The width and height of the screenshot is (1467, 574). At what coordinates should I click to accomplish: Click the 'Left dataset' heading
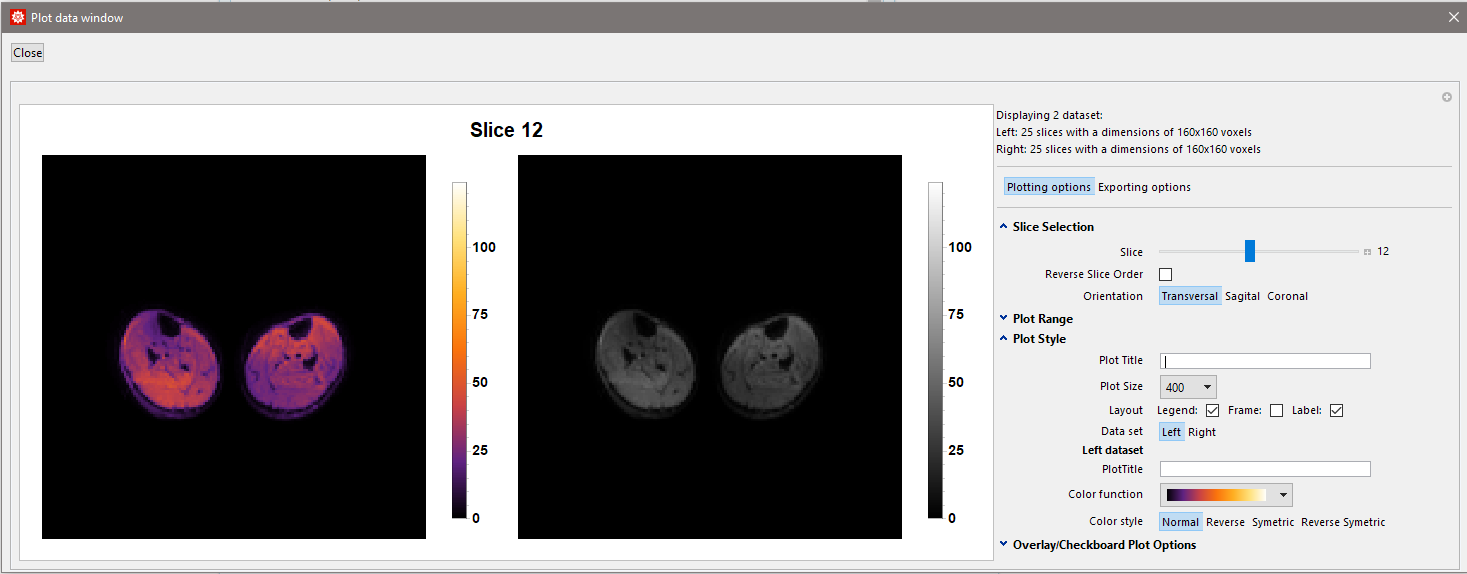click(x=1112, y=450)
